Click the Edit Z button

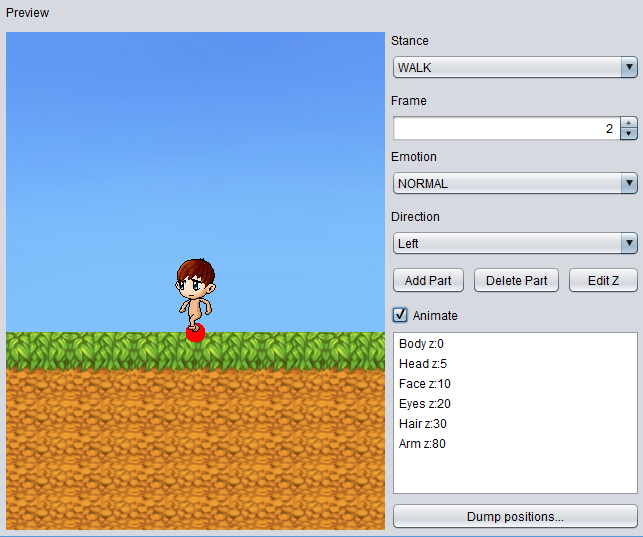click(x=602, y=280)
